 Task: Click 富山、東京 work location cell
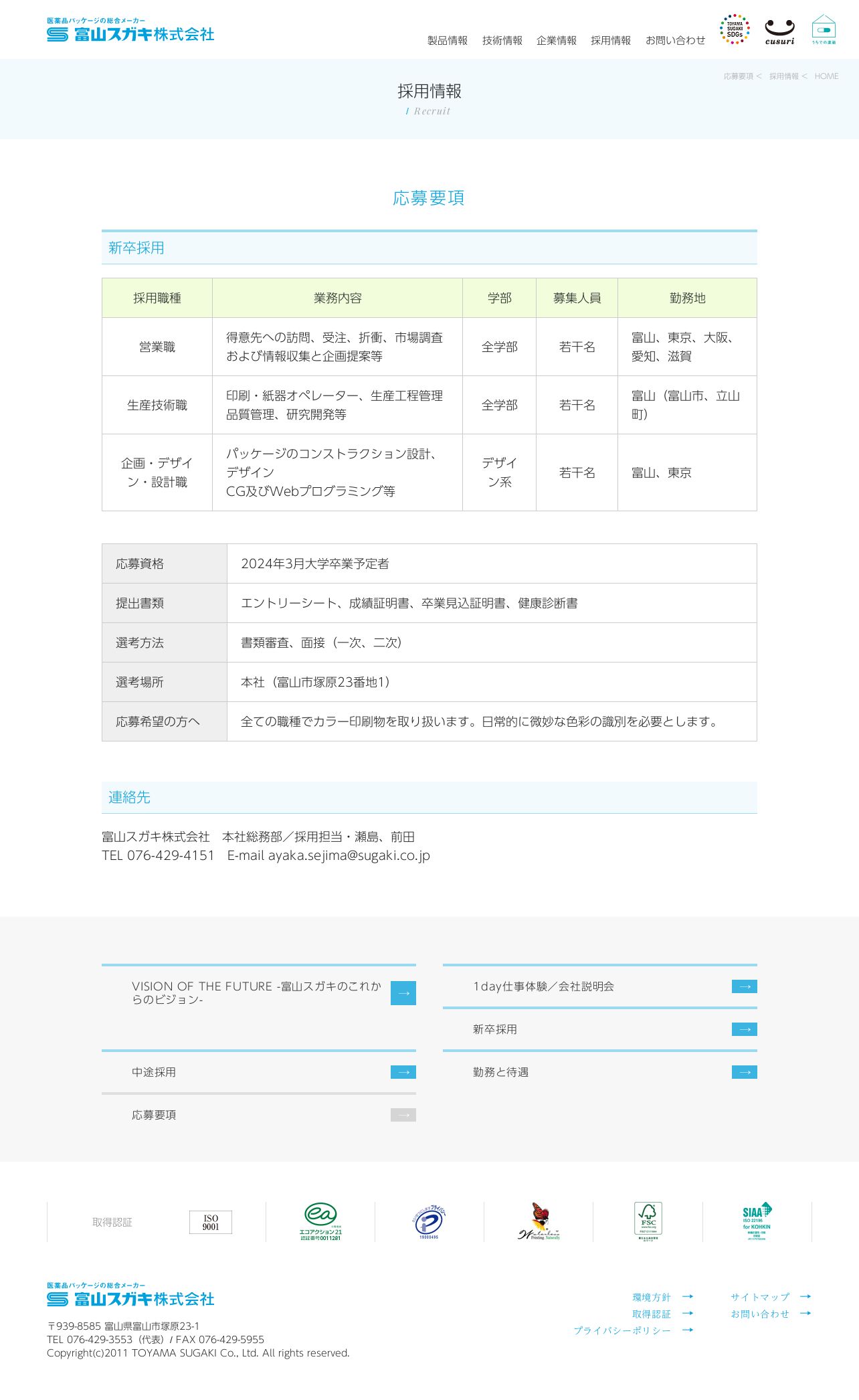coord(687,472)
